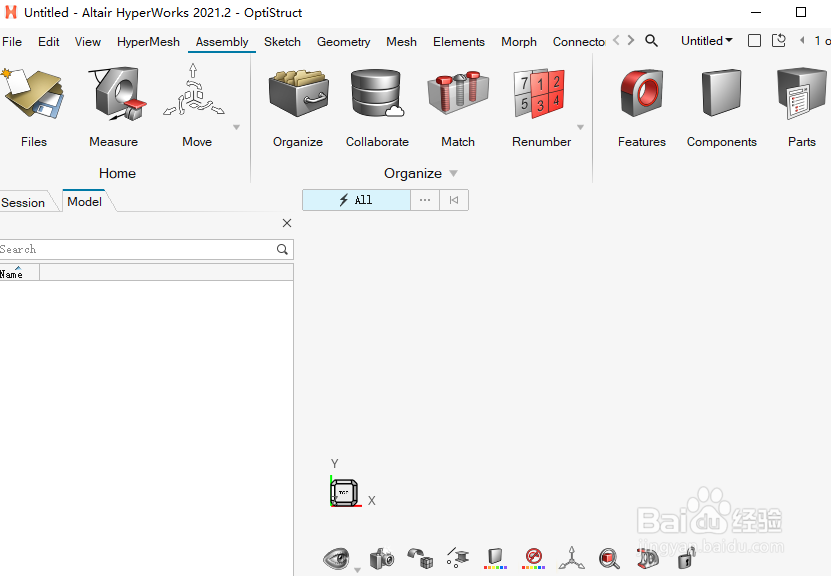Select the Model browser tab

pos(85,201)
